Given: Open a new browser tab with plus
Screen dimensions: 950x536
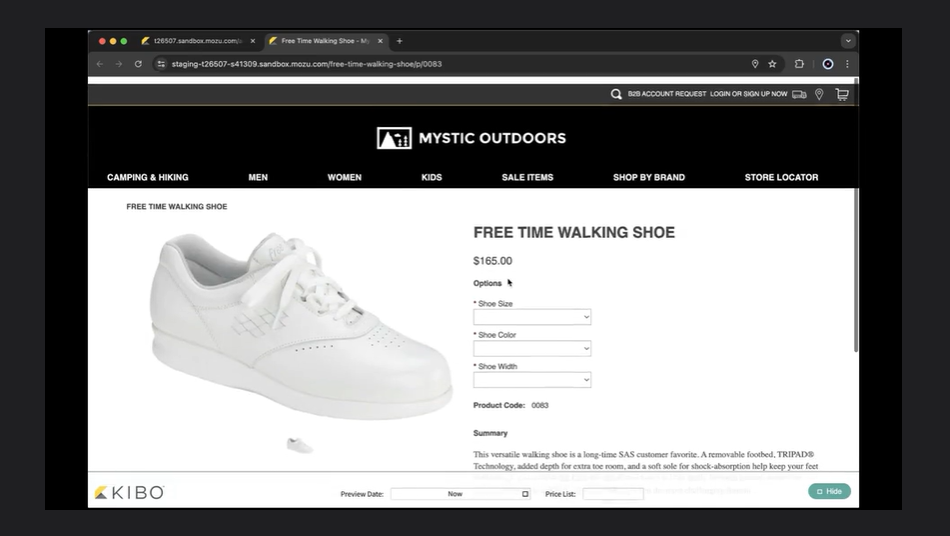Looking at the screenshot, I should [399, 41].
